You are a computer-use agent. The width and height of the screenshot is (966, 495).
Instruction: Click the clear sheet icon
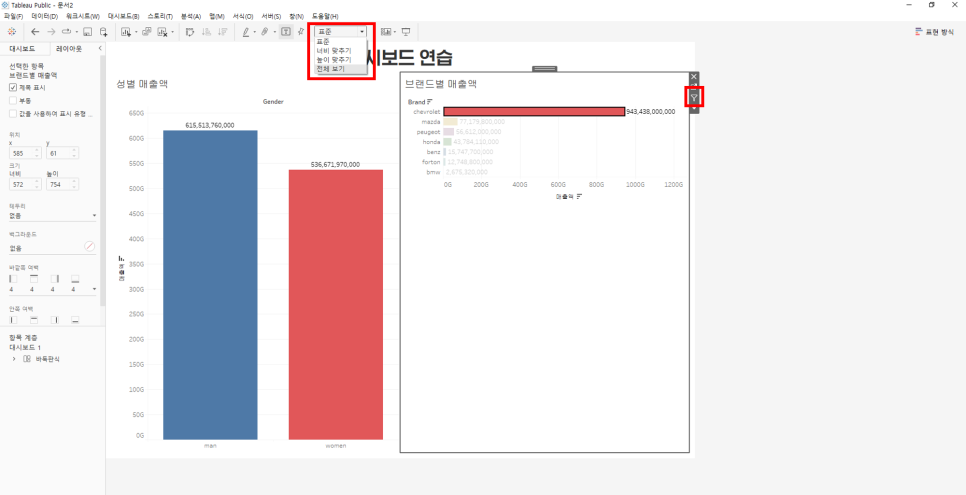(x=163, y=31)
